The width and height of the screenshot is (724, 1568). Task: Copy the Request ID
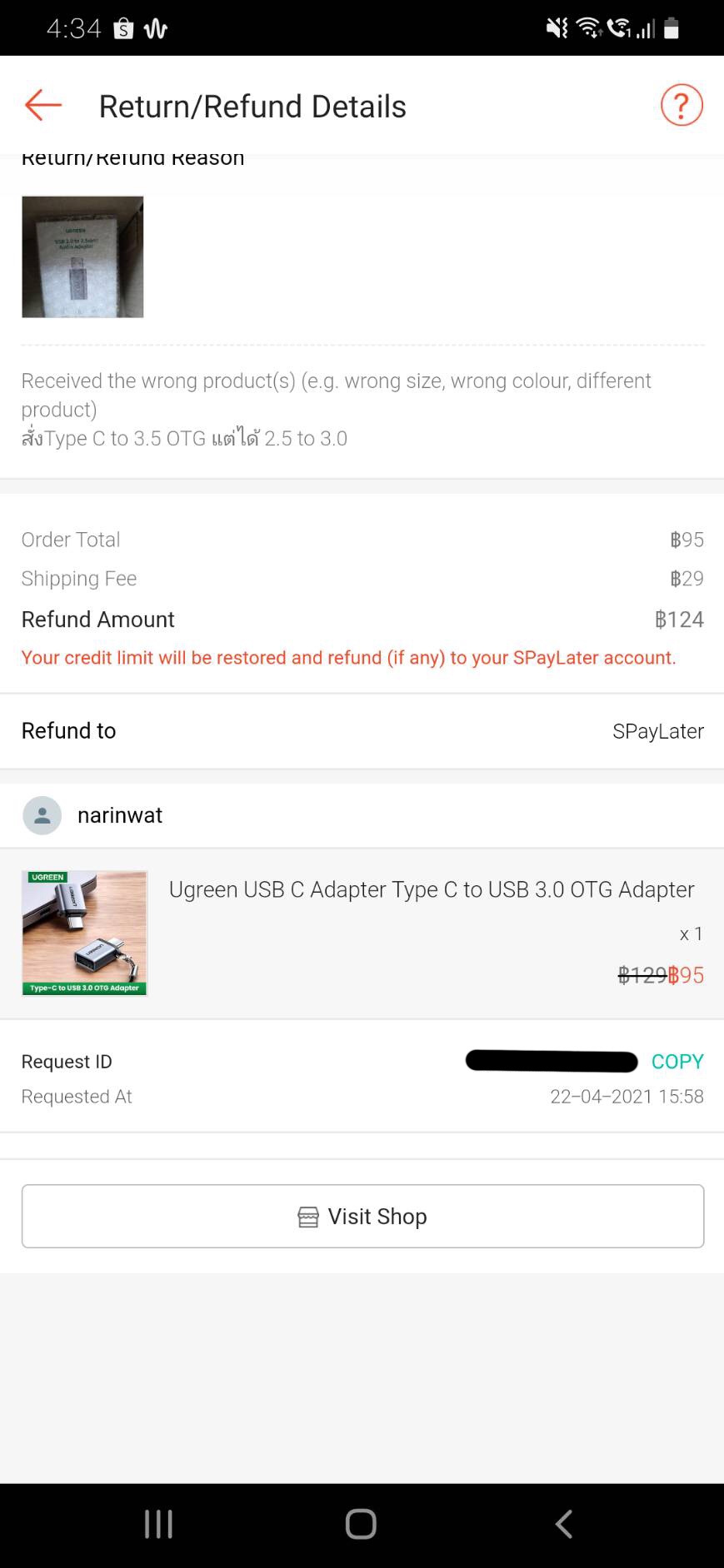pyautogui.click(x=677, y=1062)
